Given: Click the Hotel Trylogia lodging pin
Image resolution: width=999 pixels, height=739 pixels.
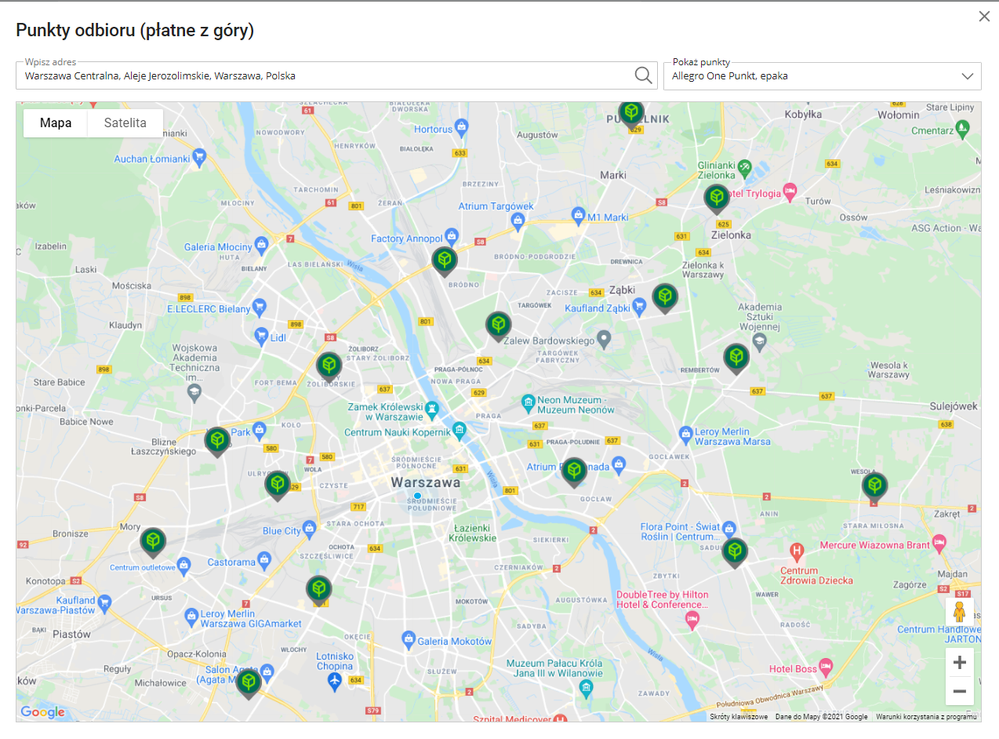Looking at the screenshot, I should pos(790,191).
